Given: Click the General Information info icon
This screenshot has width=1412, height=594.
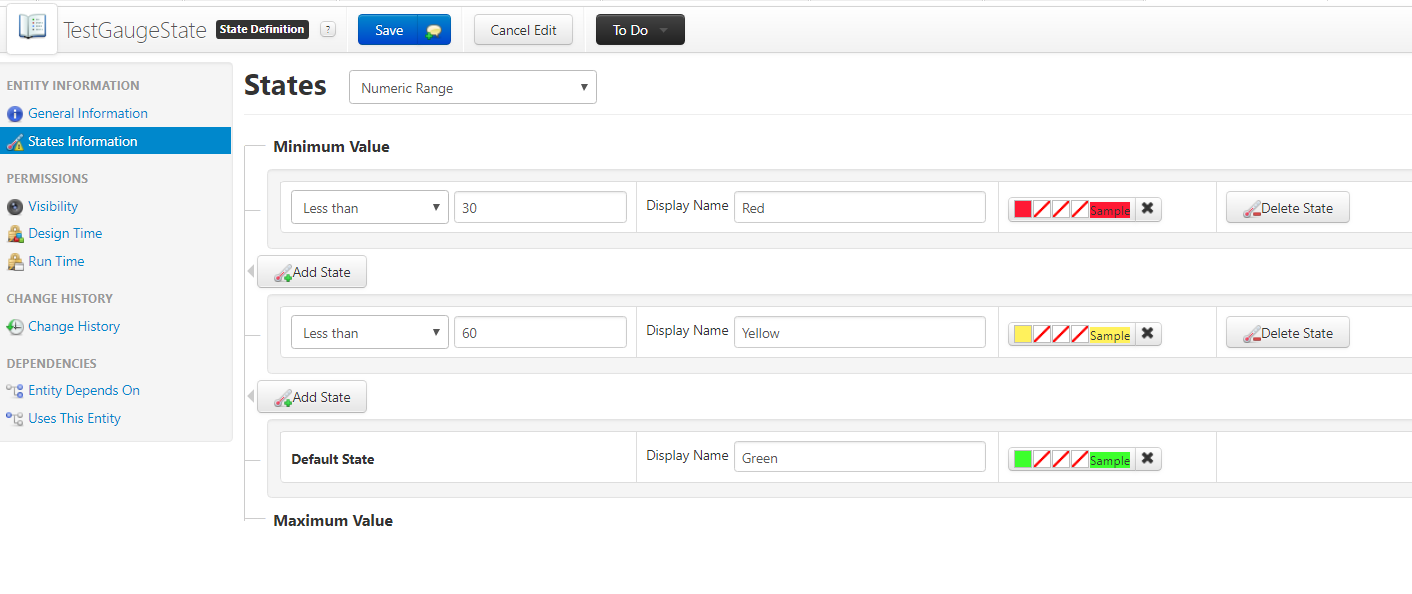Looking at the screenshot, I should (x=15, y=114).
